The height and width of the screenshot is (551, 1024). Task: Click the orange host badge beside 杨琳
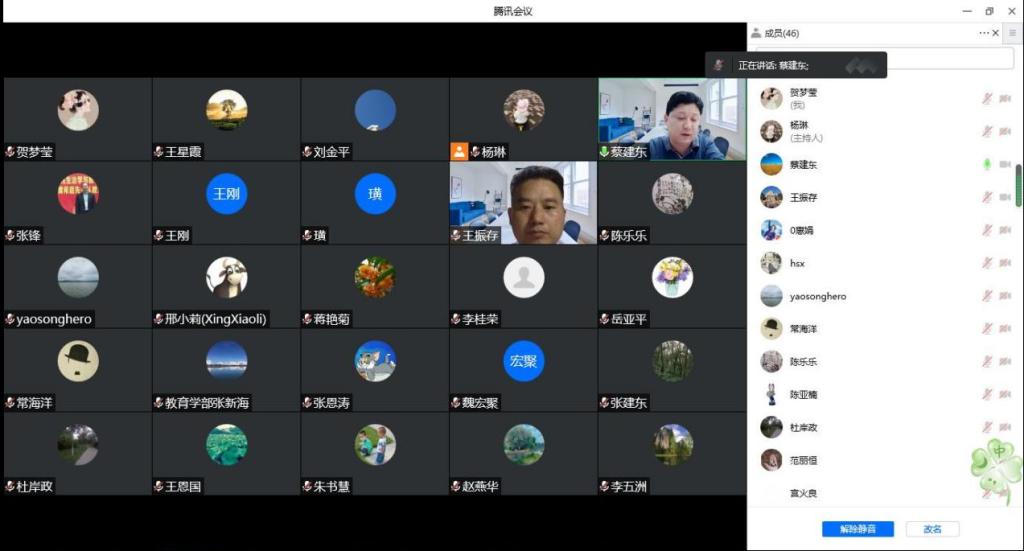tap(459, 152)
